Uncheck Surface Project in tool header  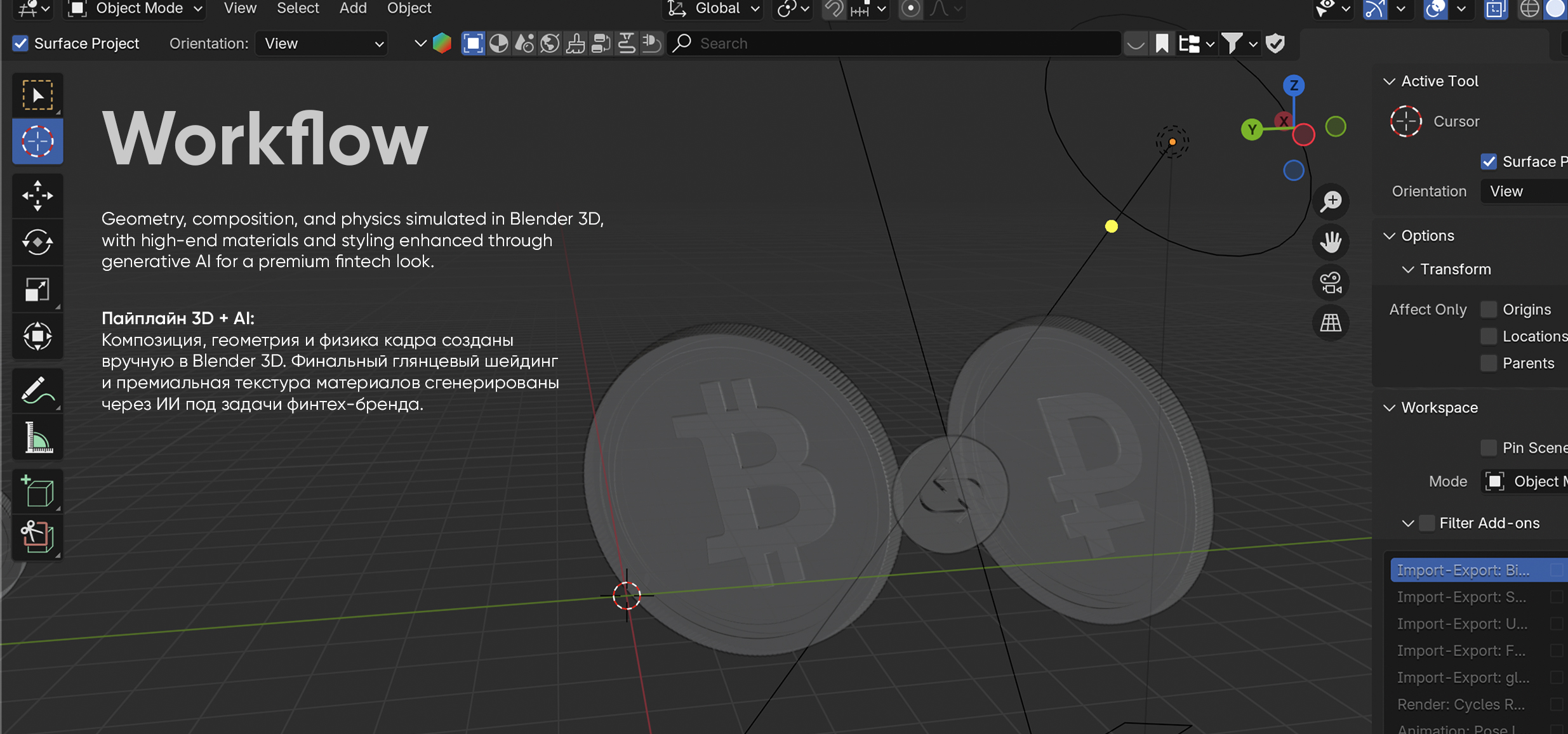(21, 43)
